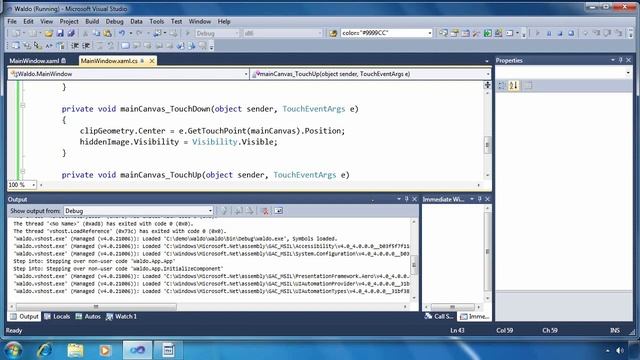Click the Undo arrow icon
640x360 pixels.
(x=122, y=33)
